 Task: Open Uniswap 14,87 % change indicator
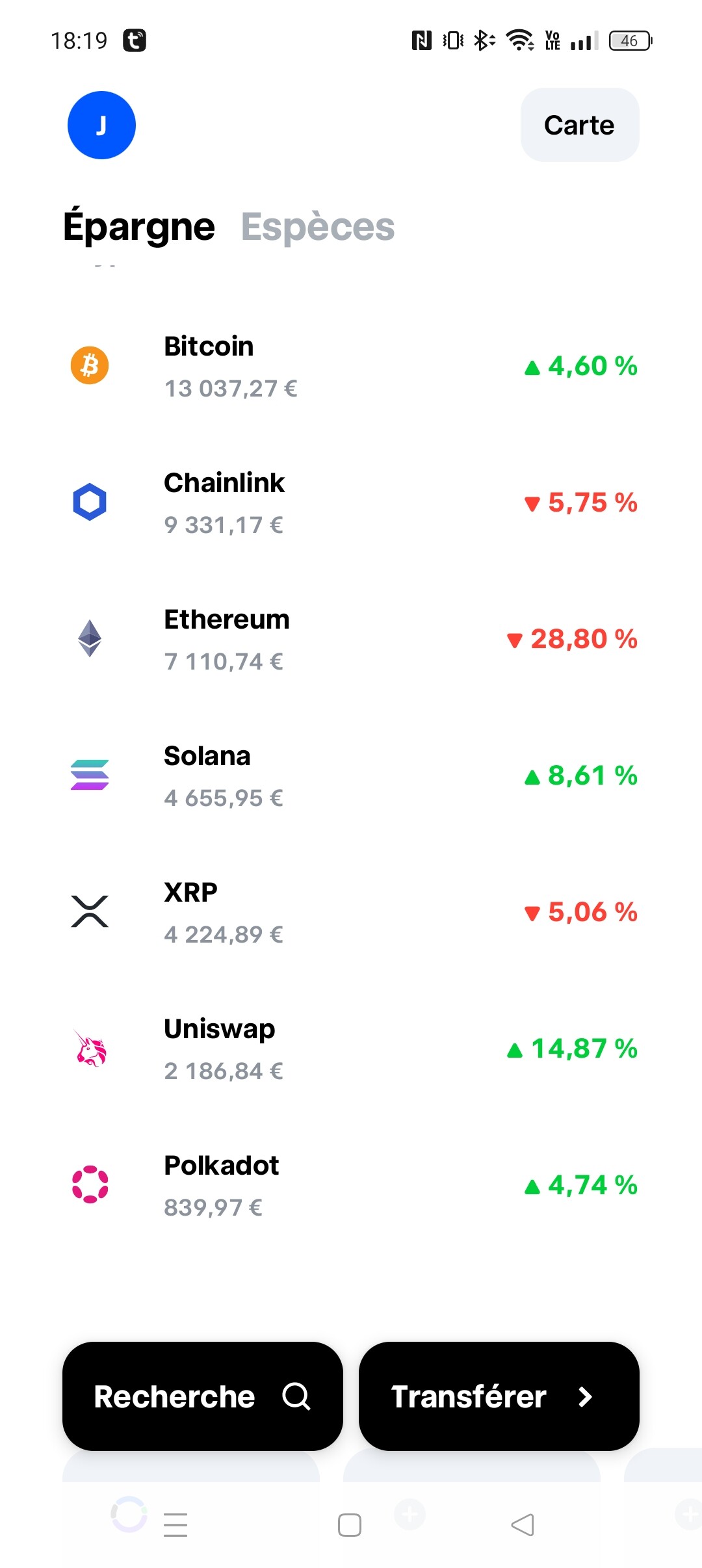tap(572, 1049)
